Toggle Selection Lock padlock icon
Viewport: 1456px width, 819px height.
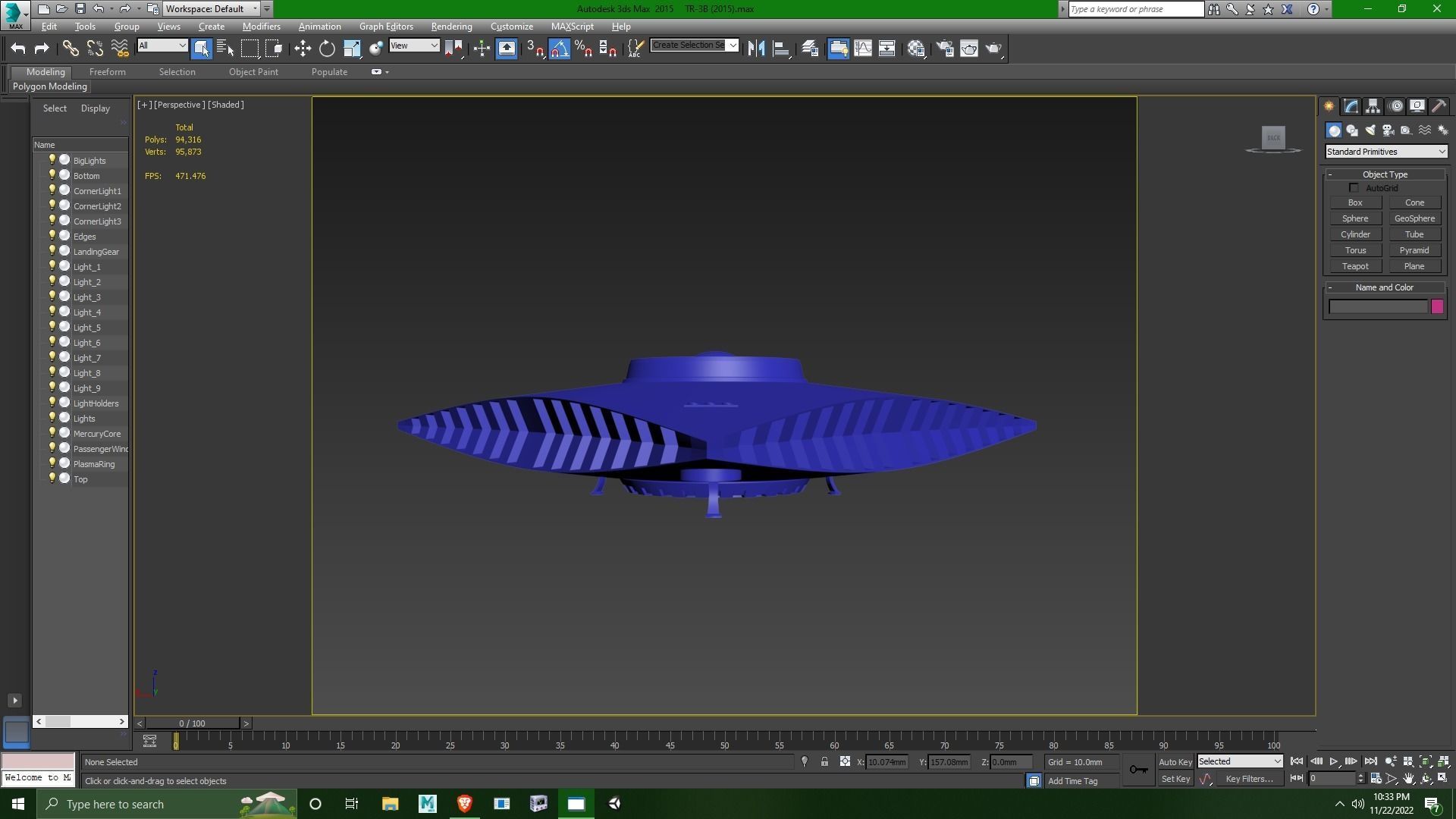824,762
